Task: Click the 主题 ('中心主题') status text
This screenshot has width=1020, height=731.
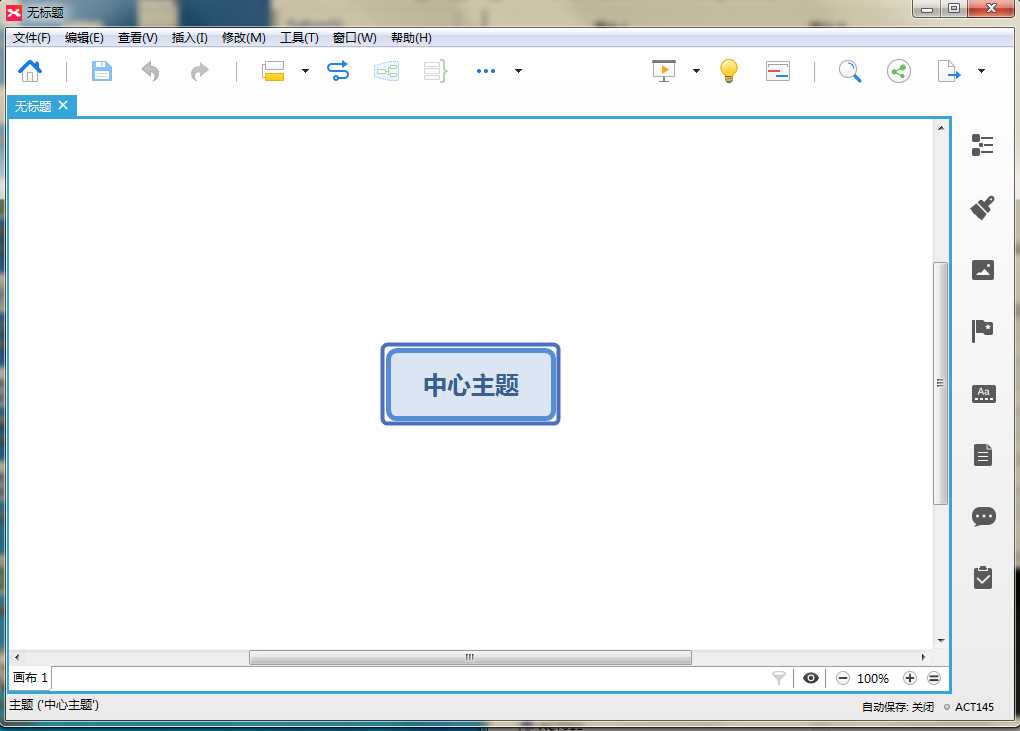Action: 54,704
